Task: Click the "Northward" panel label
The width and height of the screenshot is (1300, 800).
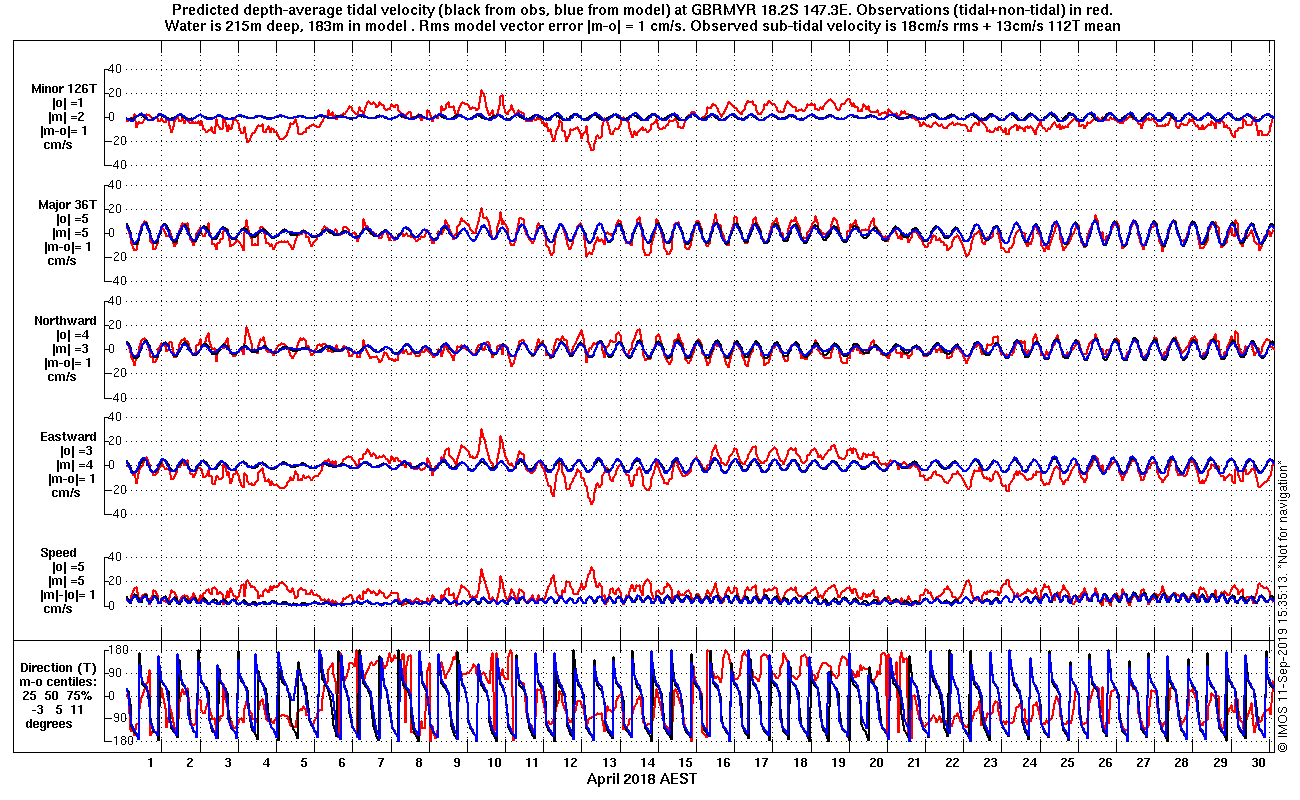Action: (x=65, y=321)
